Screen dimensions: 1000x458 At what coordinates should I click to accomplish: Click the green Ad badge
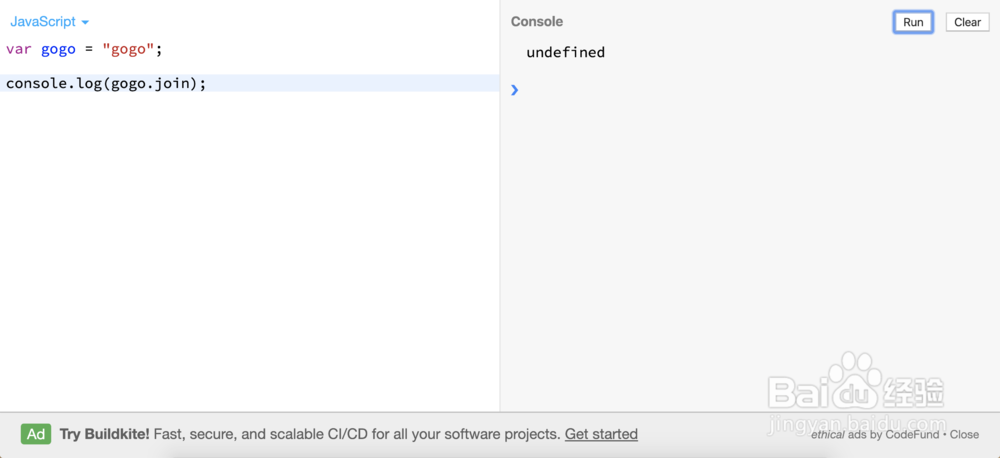(36, 434)
